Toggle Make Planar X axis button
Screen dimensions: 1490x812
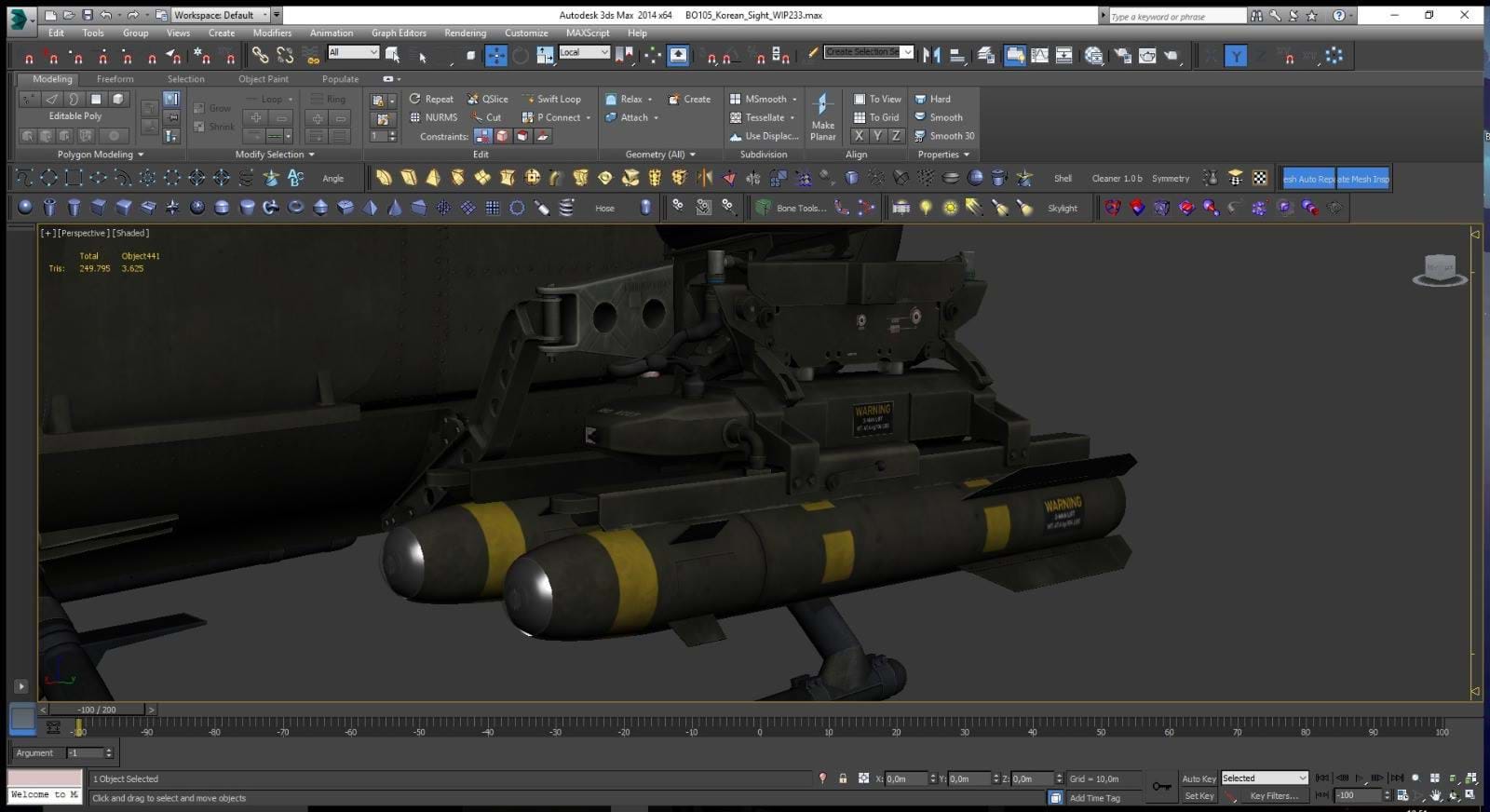[x=859, y=136]
